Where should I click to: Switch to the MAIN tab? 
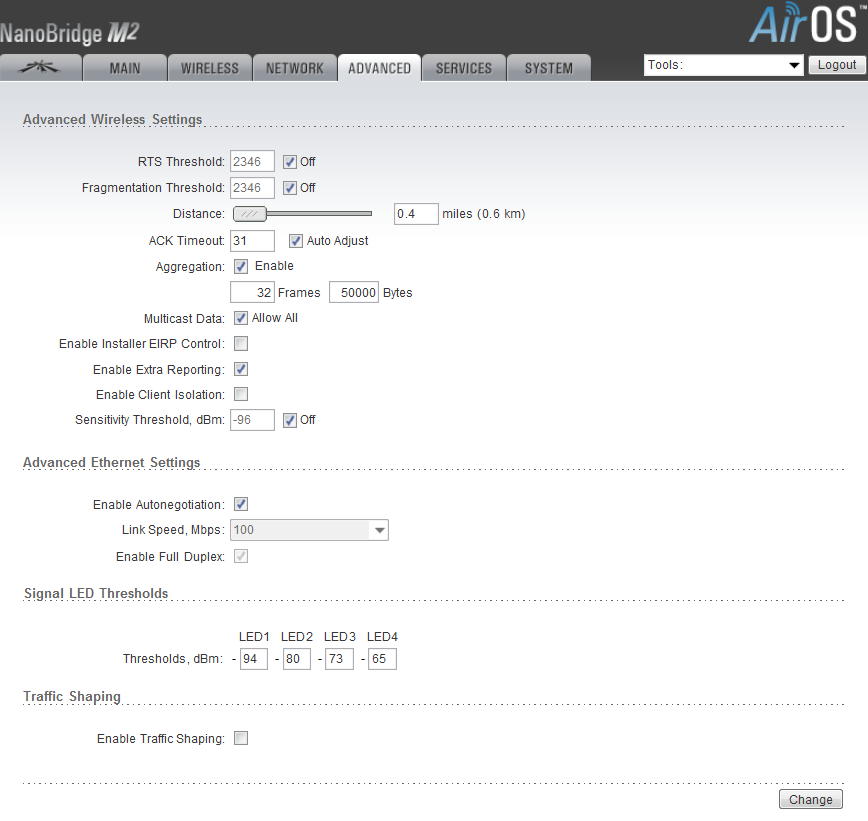click(125, 68)
